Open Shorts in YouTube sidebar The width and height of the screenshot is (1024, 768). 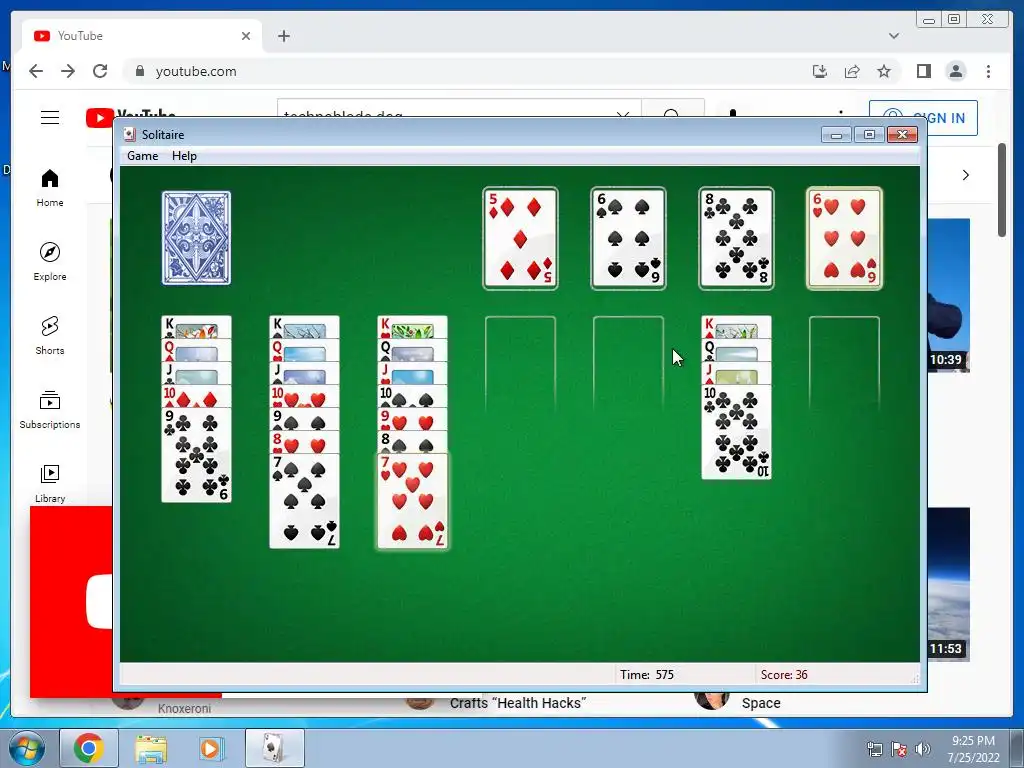pos(50,336)
